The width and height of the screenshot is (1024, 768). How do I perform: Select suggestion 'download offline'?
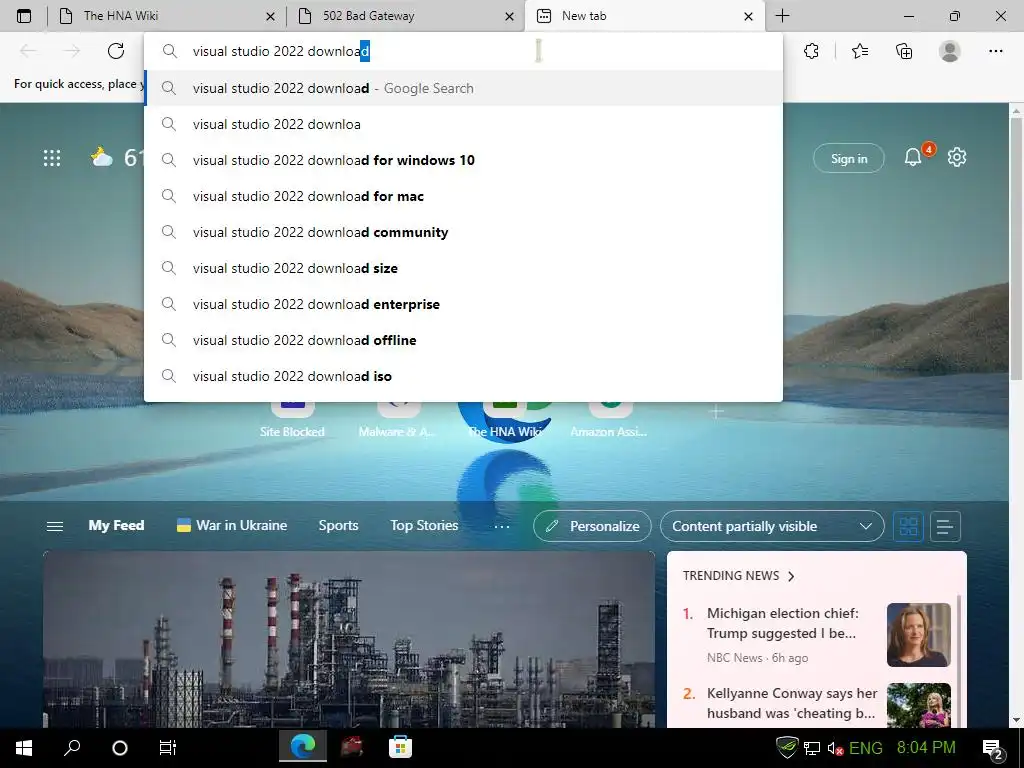(463, 340)
